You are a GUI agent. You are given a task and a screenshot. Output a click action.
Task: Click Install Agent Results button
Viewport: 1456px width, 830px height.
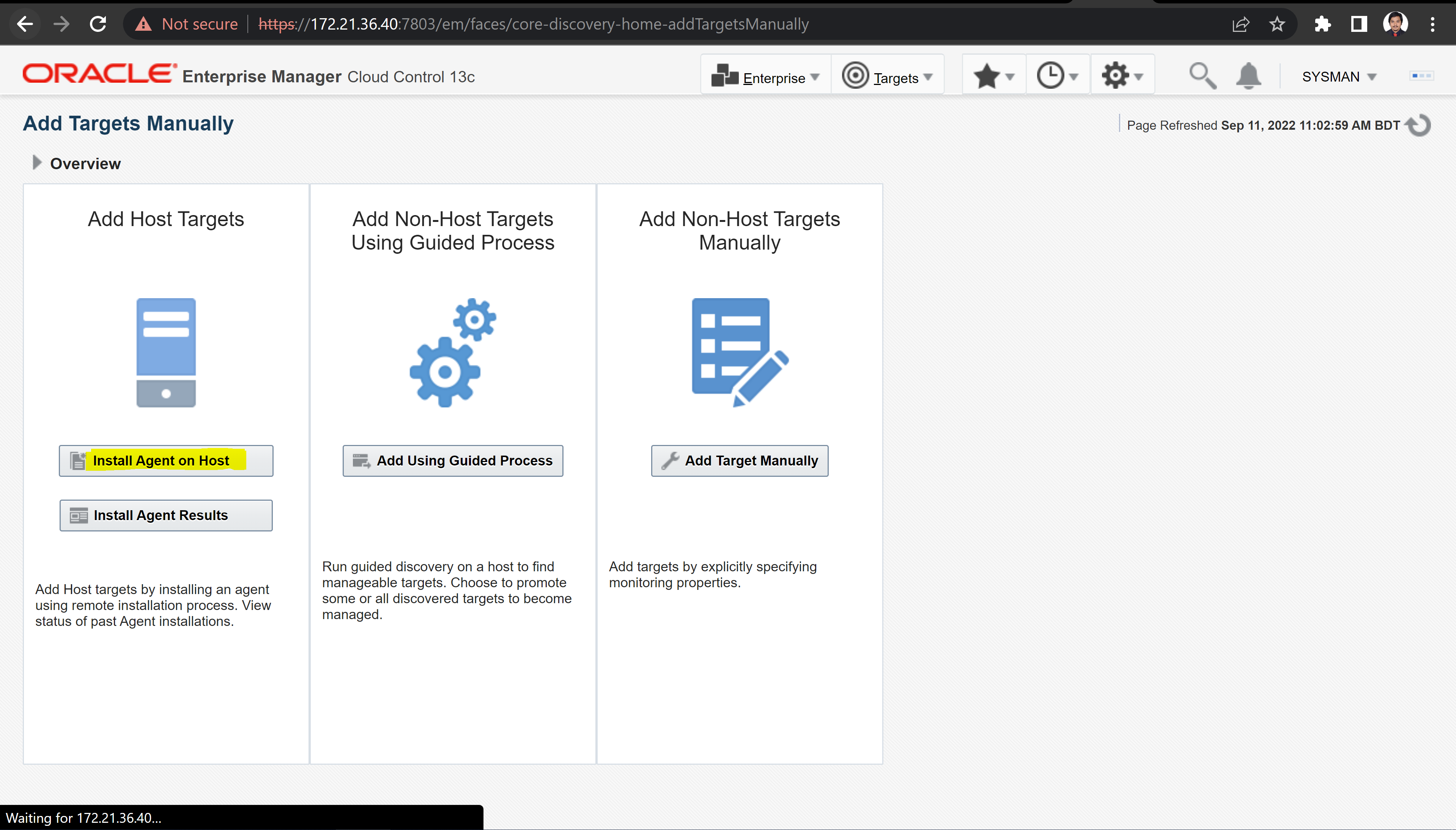[x=166, y=515]
